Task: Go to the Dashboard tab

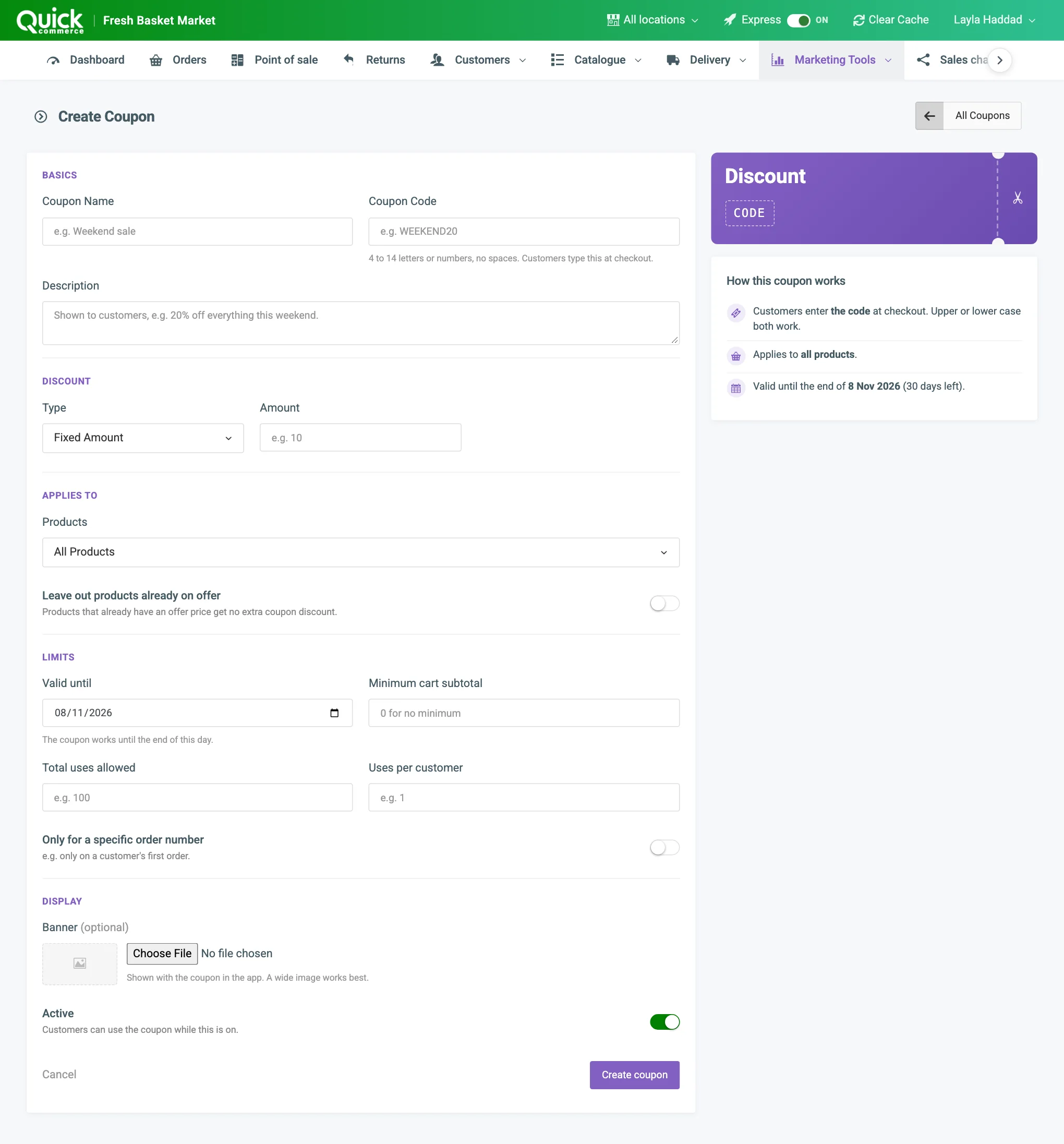Action: coord(85,60)
